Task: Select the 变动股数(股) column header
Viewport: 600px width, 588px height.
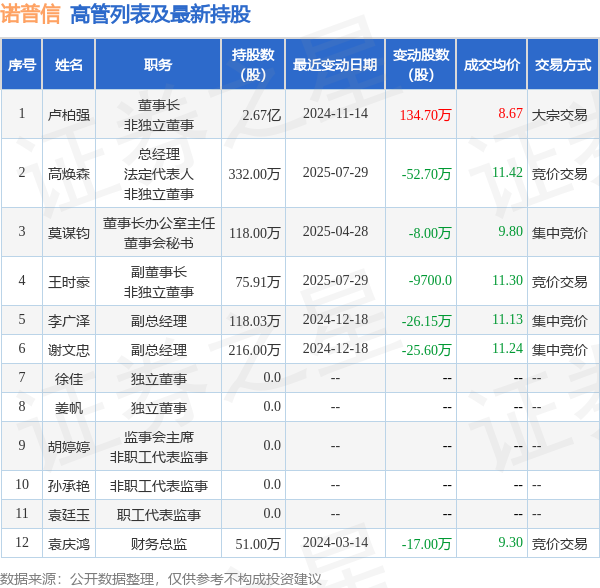Action: [421, 65]
